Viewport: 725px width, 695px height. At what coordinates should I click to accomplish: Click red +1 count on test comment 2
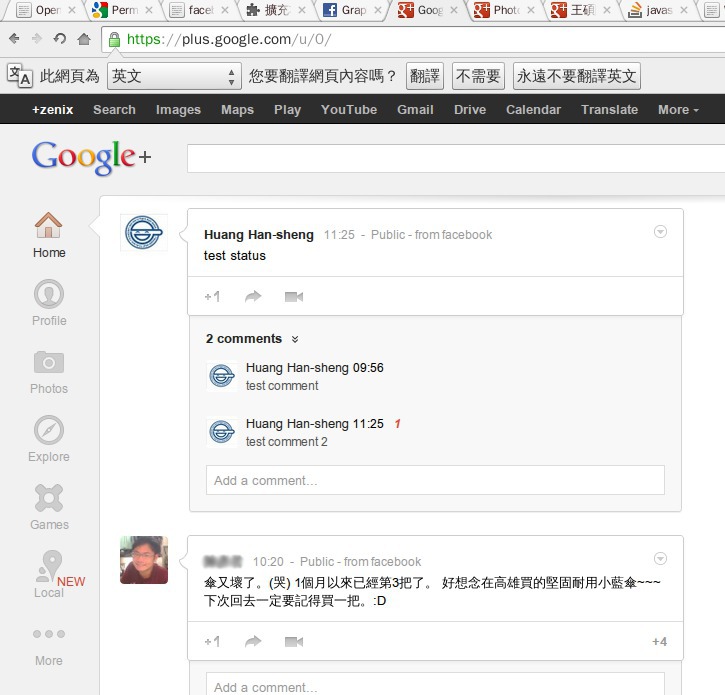[x=398, y=424]
